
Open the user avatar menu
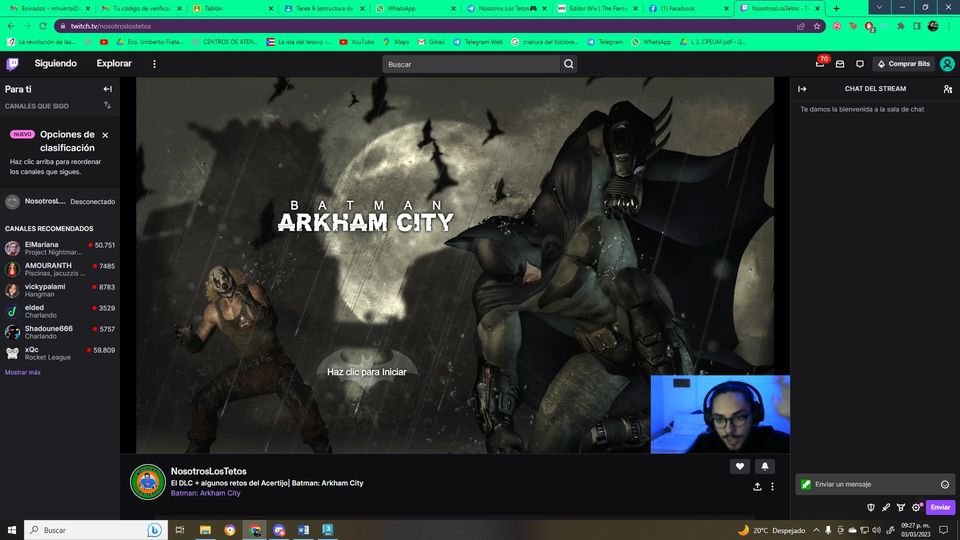947,64
